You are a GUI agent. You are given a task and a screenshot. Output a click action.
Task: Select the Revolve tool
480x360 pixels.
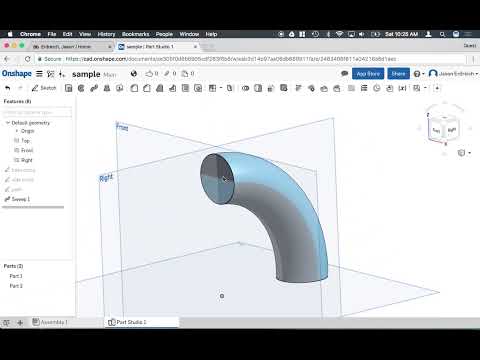(81, 88)
